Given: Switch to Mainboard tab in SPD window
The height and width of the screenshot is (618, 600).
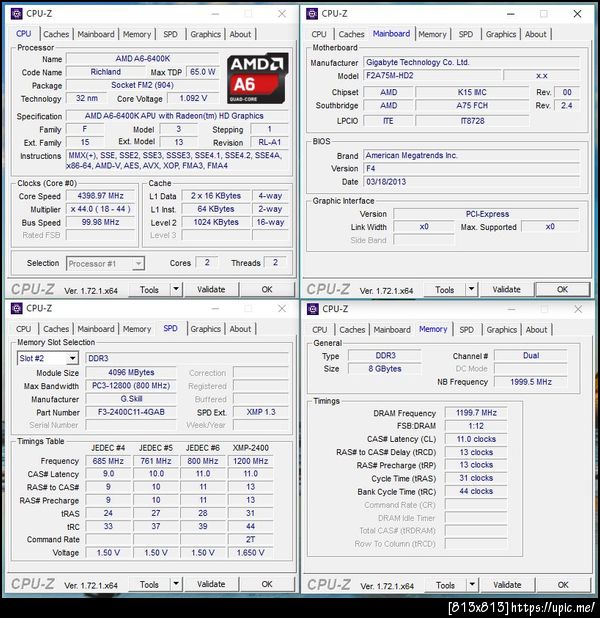Looking at the screenshot, I should tap(96, 329).
